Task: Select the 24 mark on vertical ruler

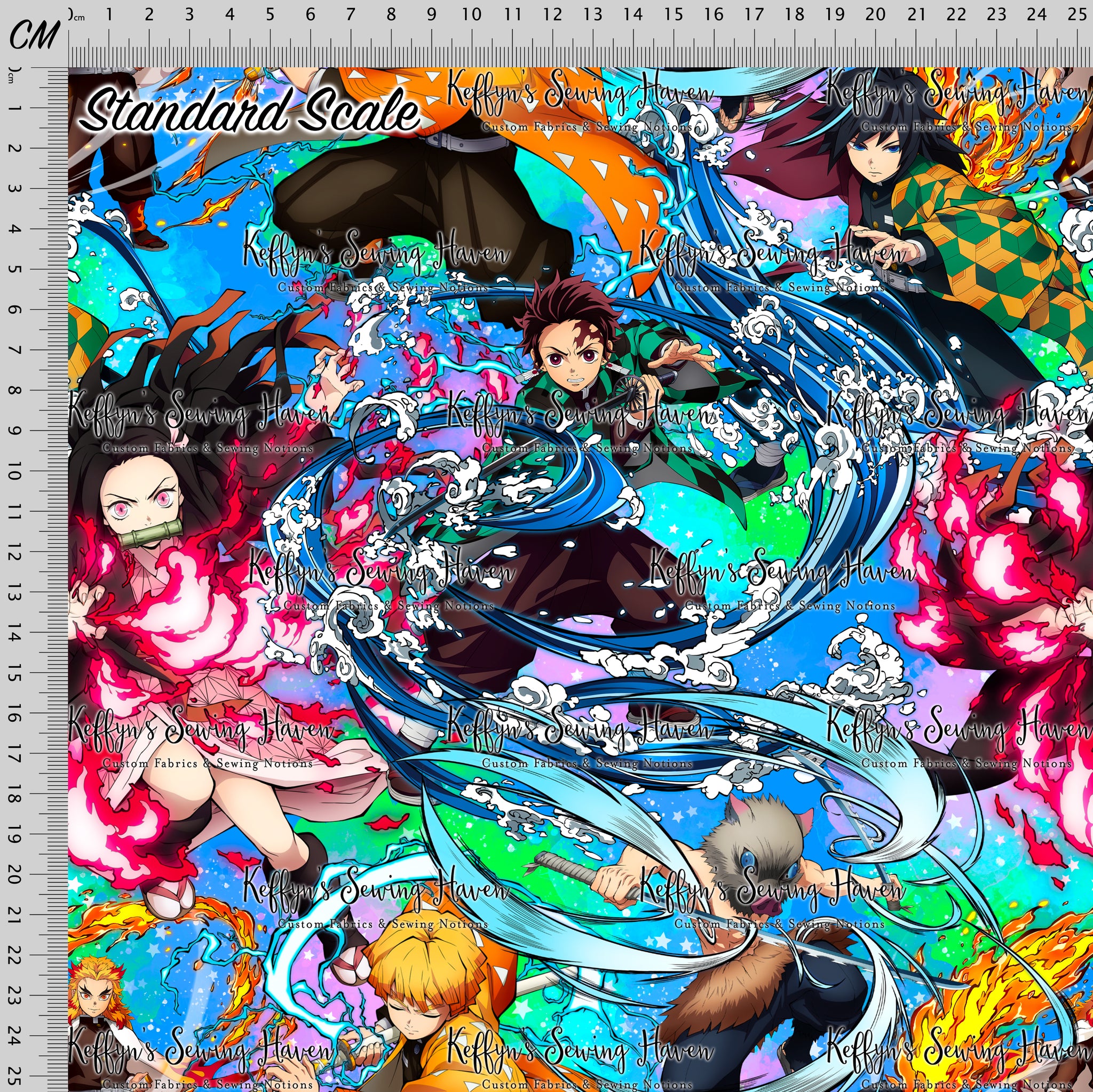Action: (14, 1036)
